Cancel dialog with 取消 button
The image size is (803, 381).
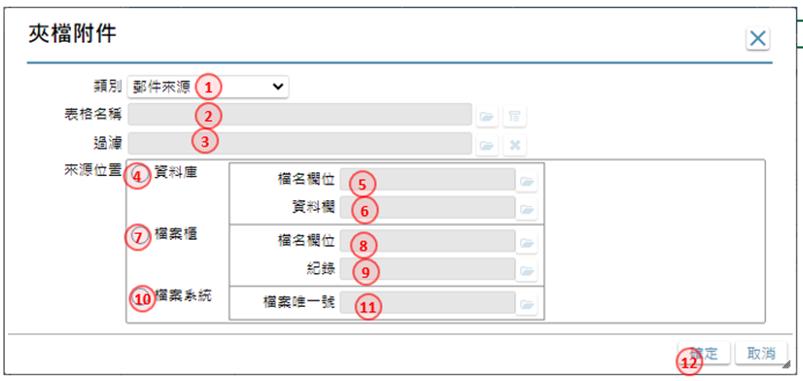[761, 353]
